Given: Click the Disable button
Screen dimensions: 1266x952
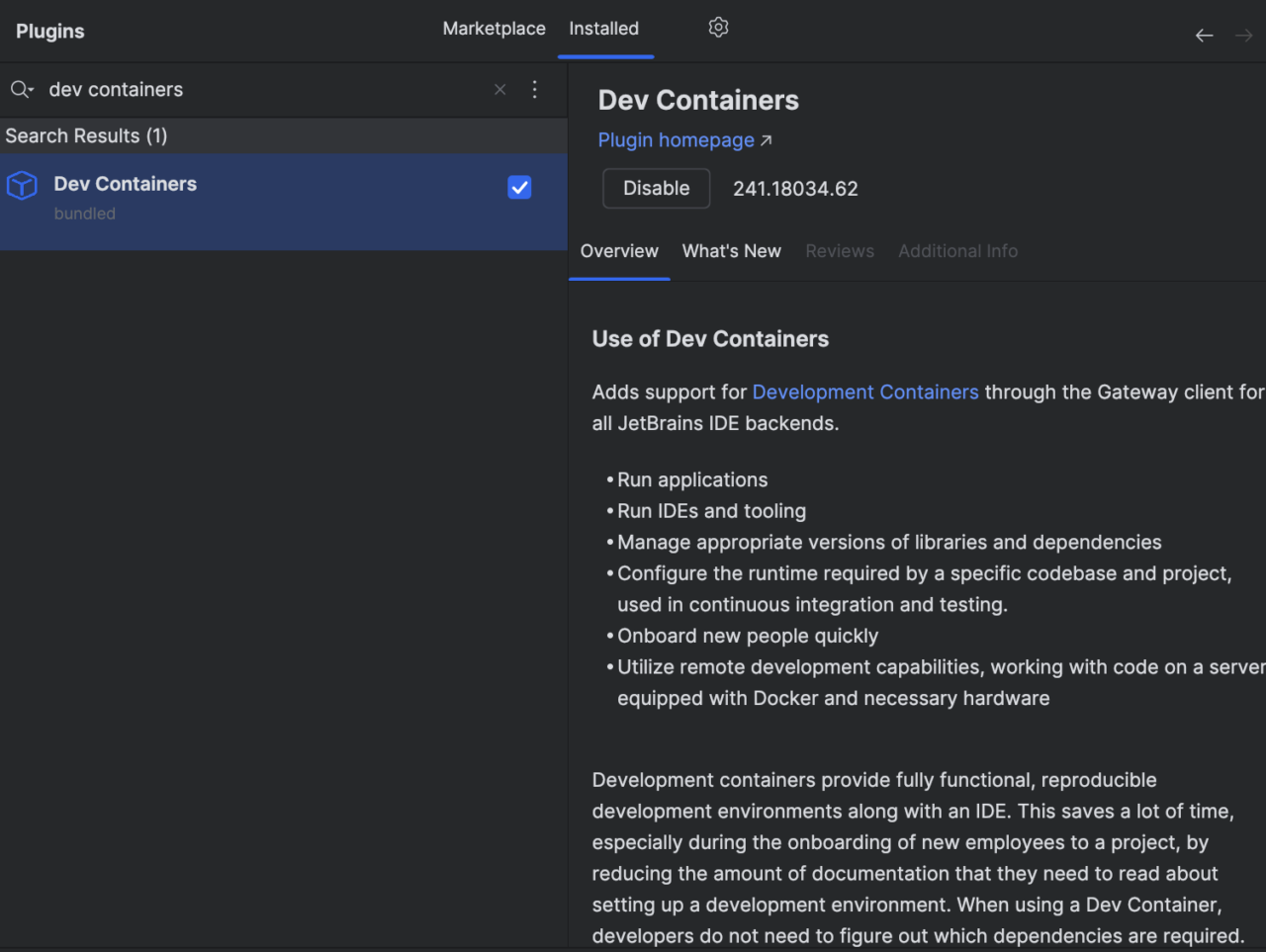Looking at the screenshot, I should click(656, 188).
